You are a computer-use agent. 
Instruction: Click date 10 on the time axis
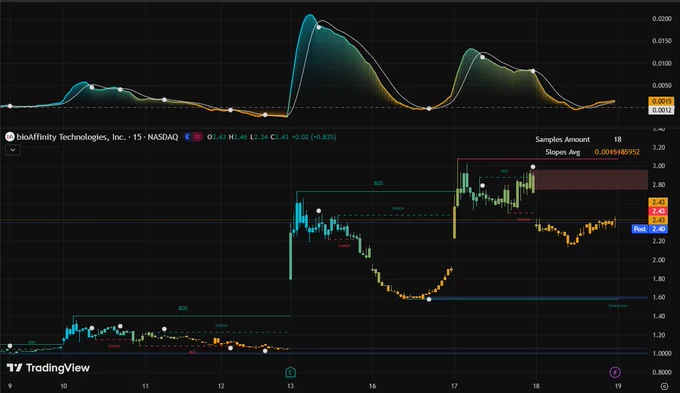[64, 386]
